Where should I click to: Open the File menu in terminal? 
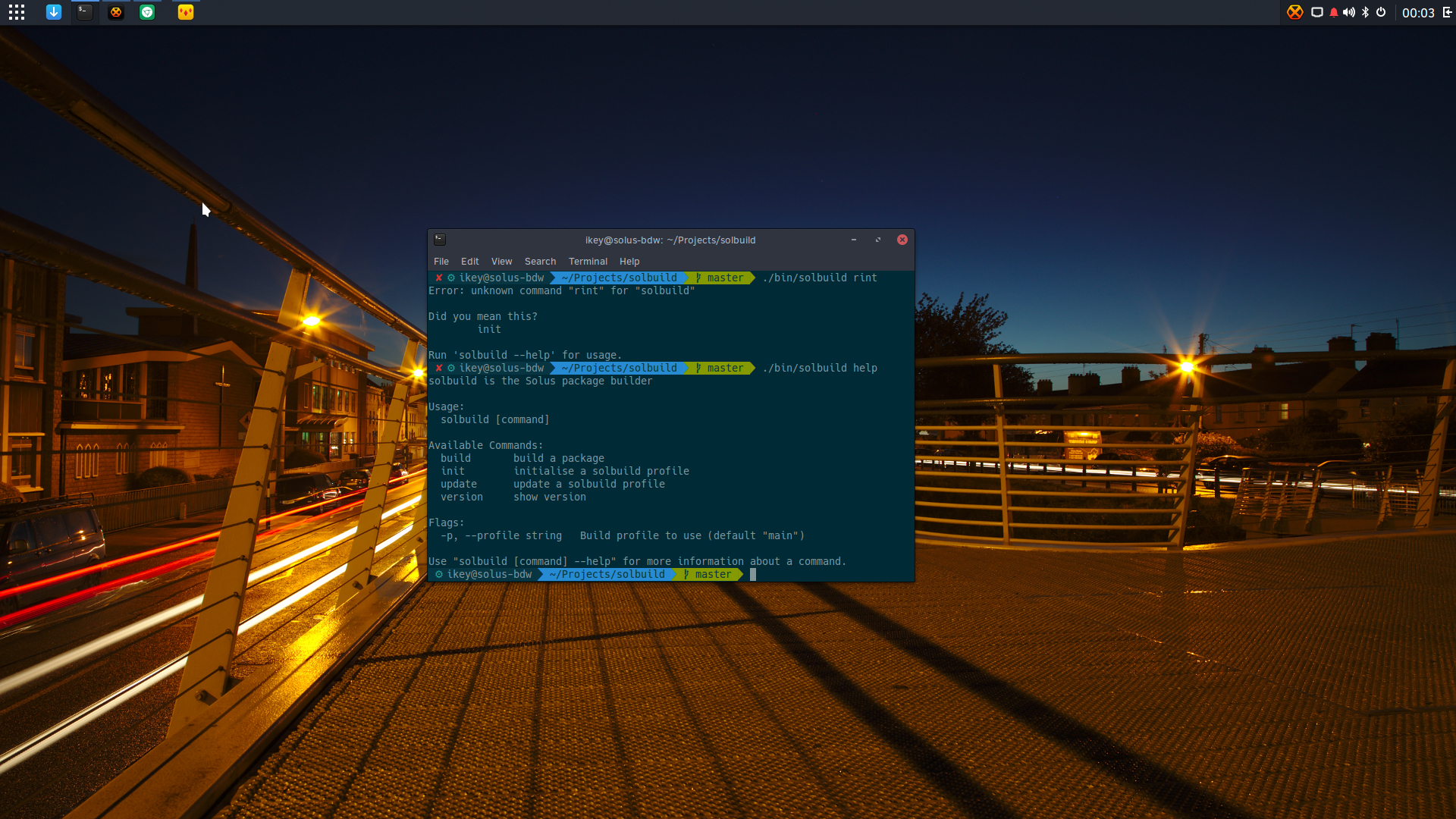click(441, 262)
